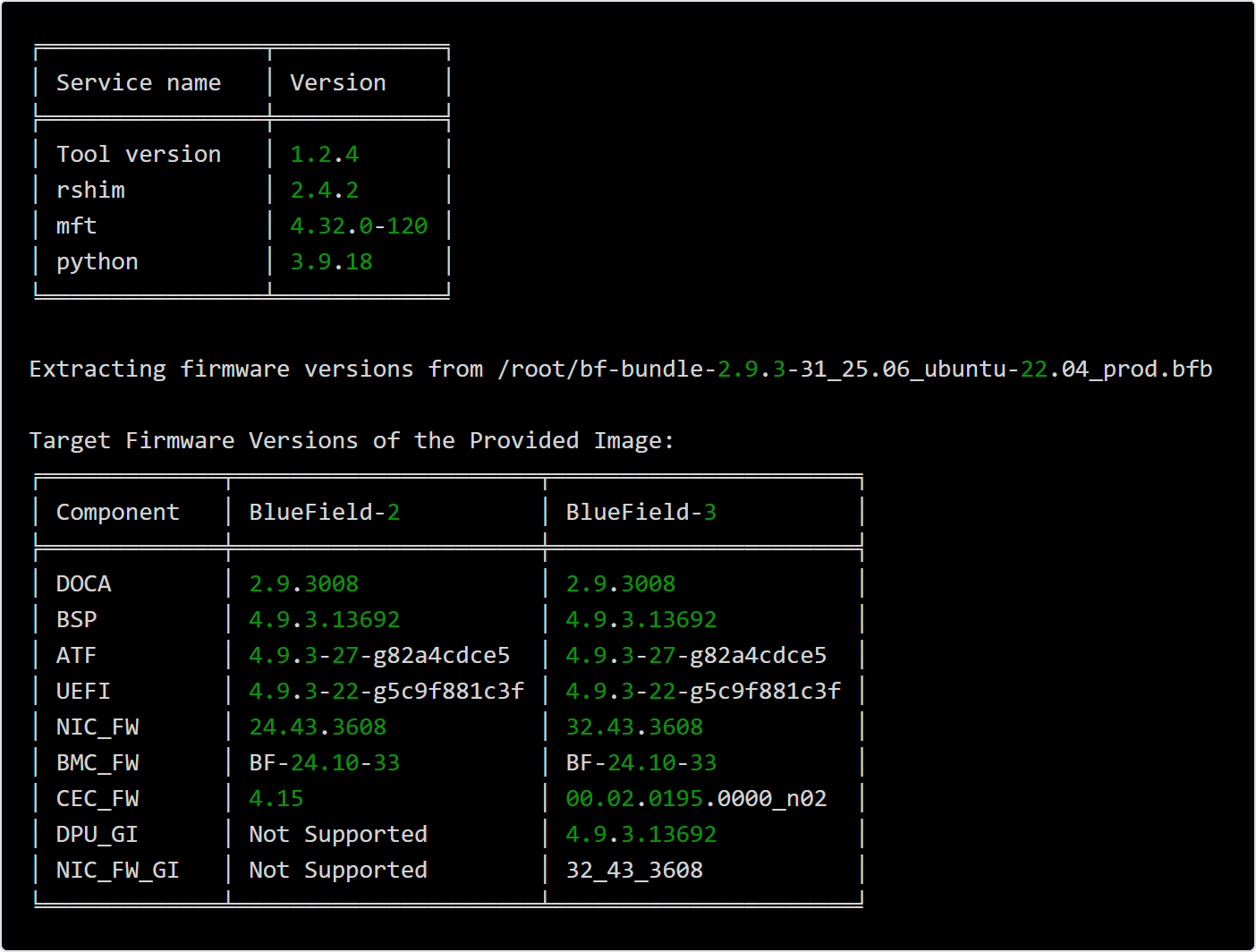This screenshot has width=1256, height=952.
Task: Click the "Version" column header
Action: point(338,83)
